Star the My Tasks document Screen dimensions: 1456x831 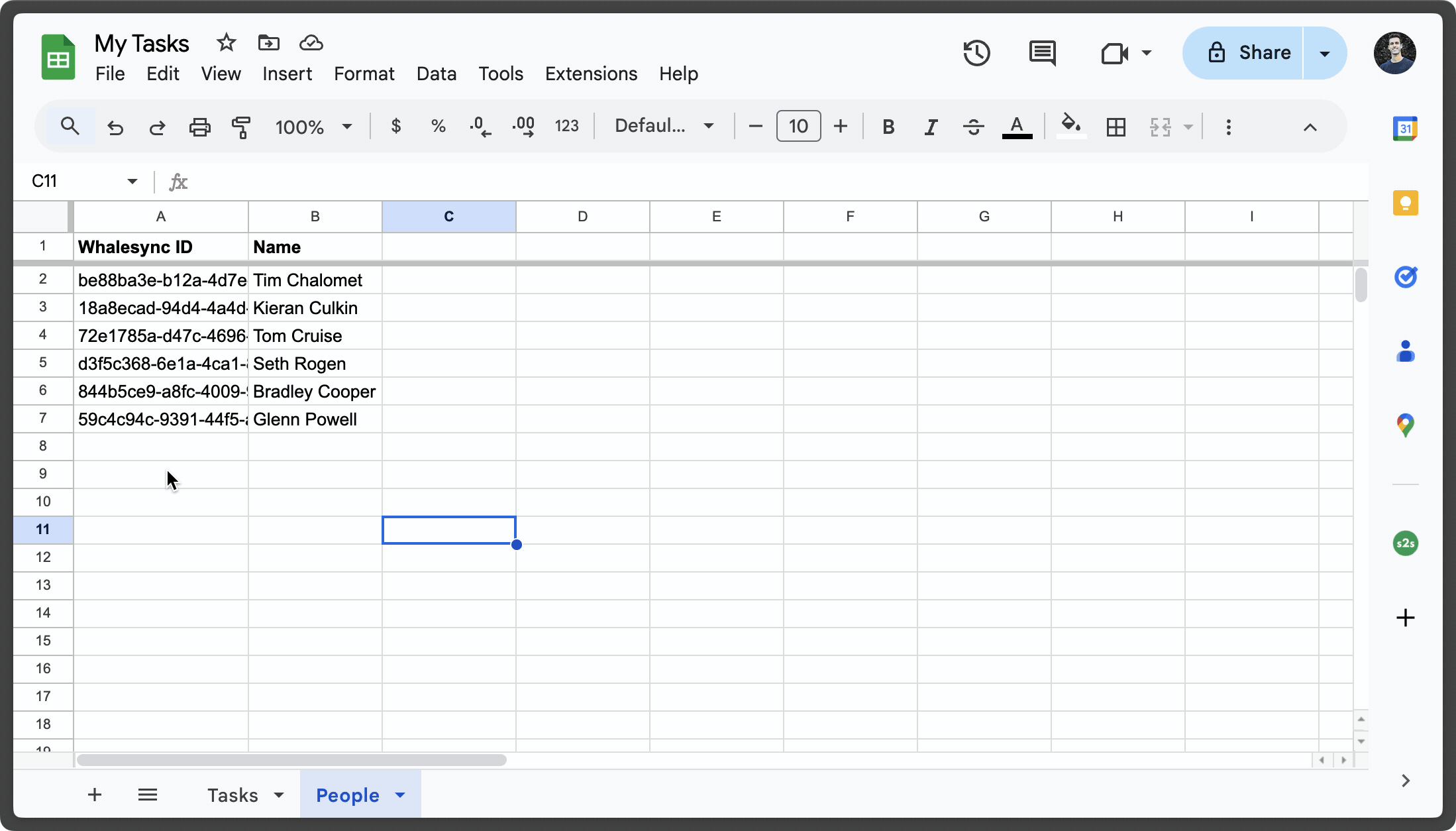point(227,43)
